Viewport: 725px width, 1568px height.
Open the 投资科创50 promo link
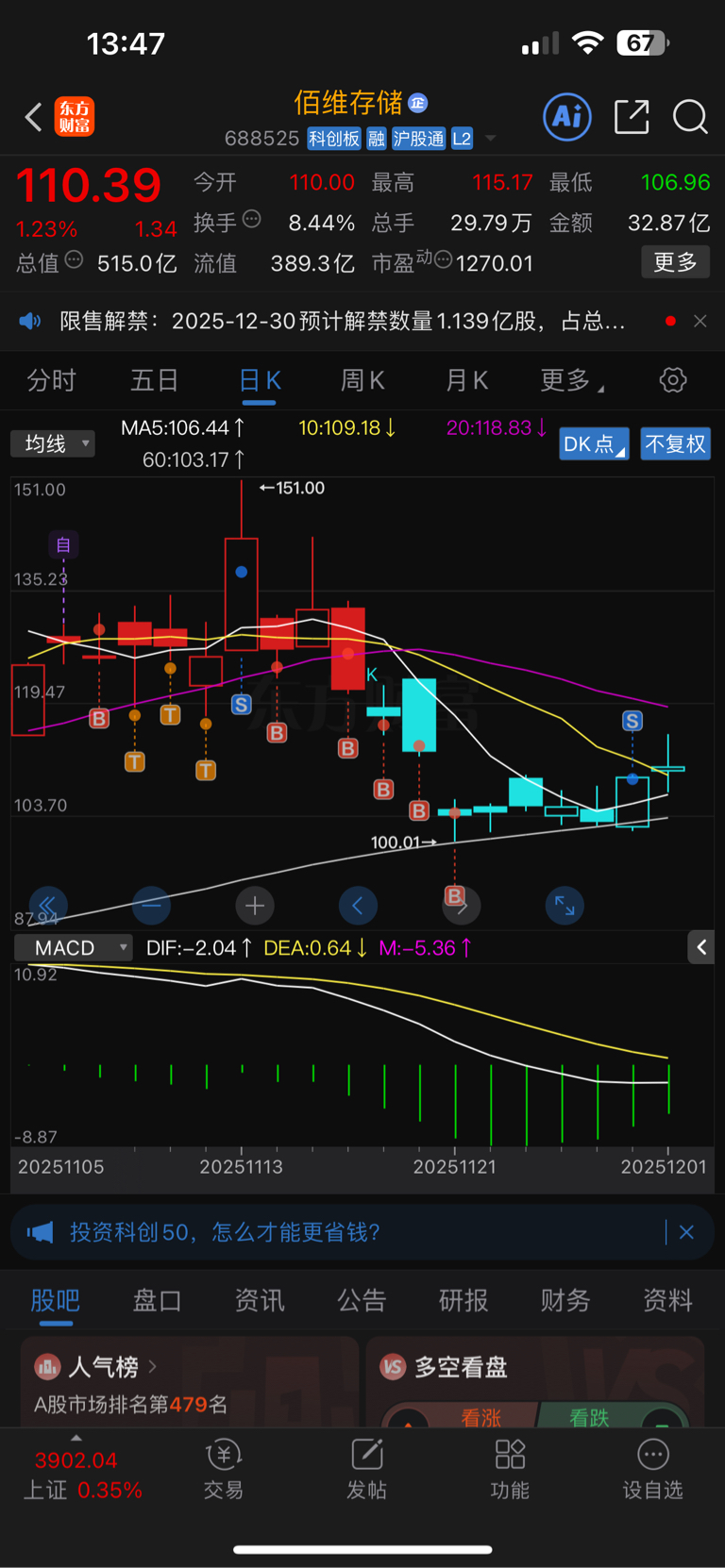pyautogui.click(x=225, y=1232)
